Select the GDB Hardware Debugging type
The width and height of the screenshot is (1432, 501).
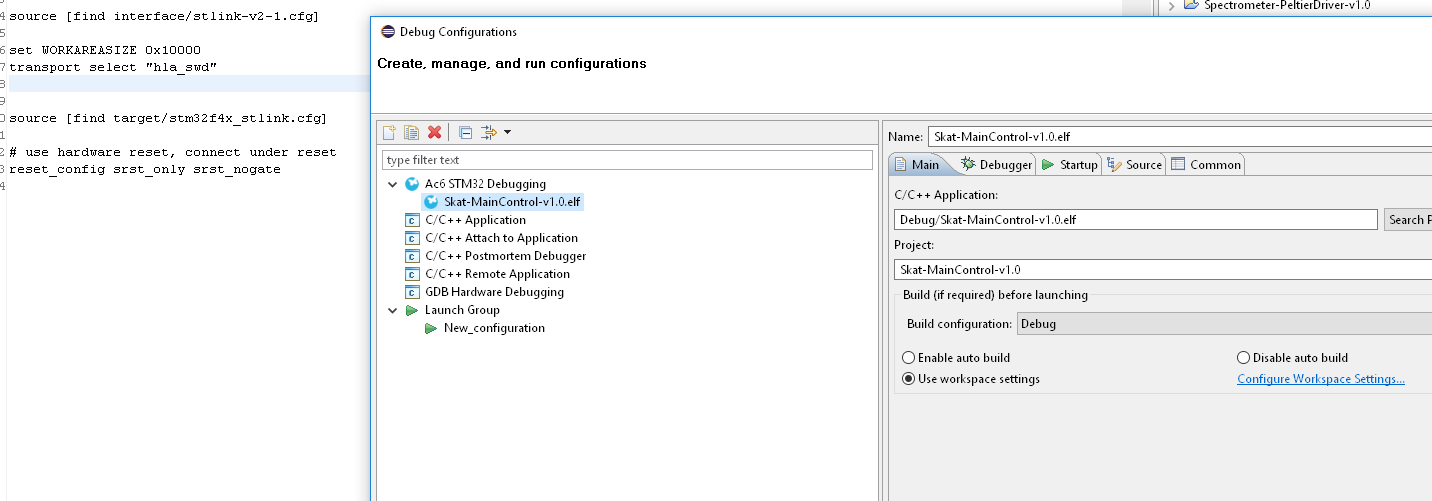click(494, 292)
